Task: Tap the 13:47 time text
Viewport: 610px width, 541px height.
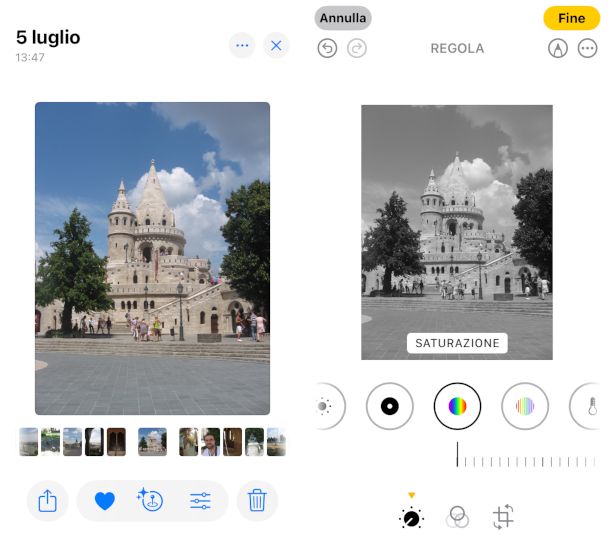Action: click(30, 58)
